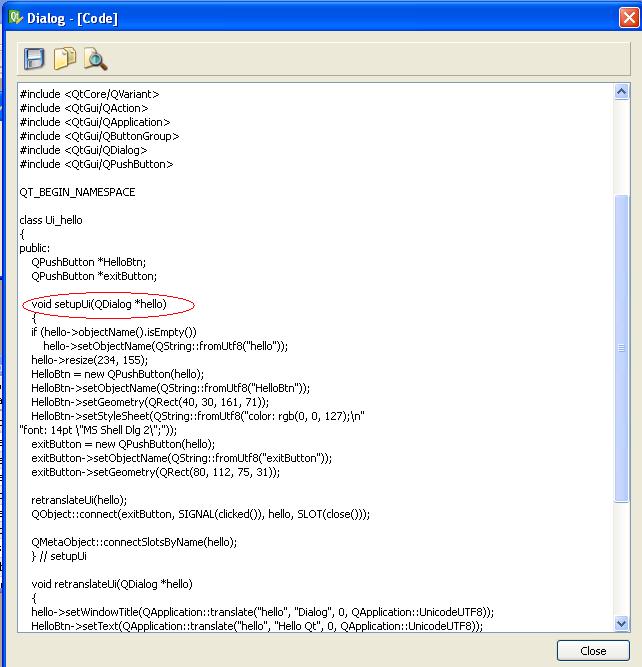
Task: Place cursor on QT_BEGIN_NAMESPACE line
Action: [x=77, y=192]
